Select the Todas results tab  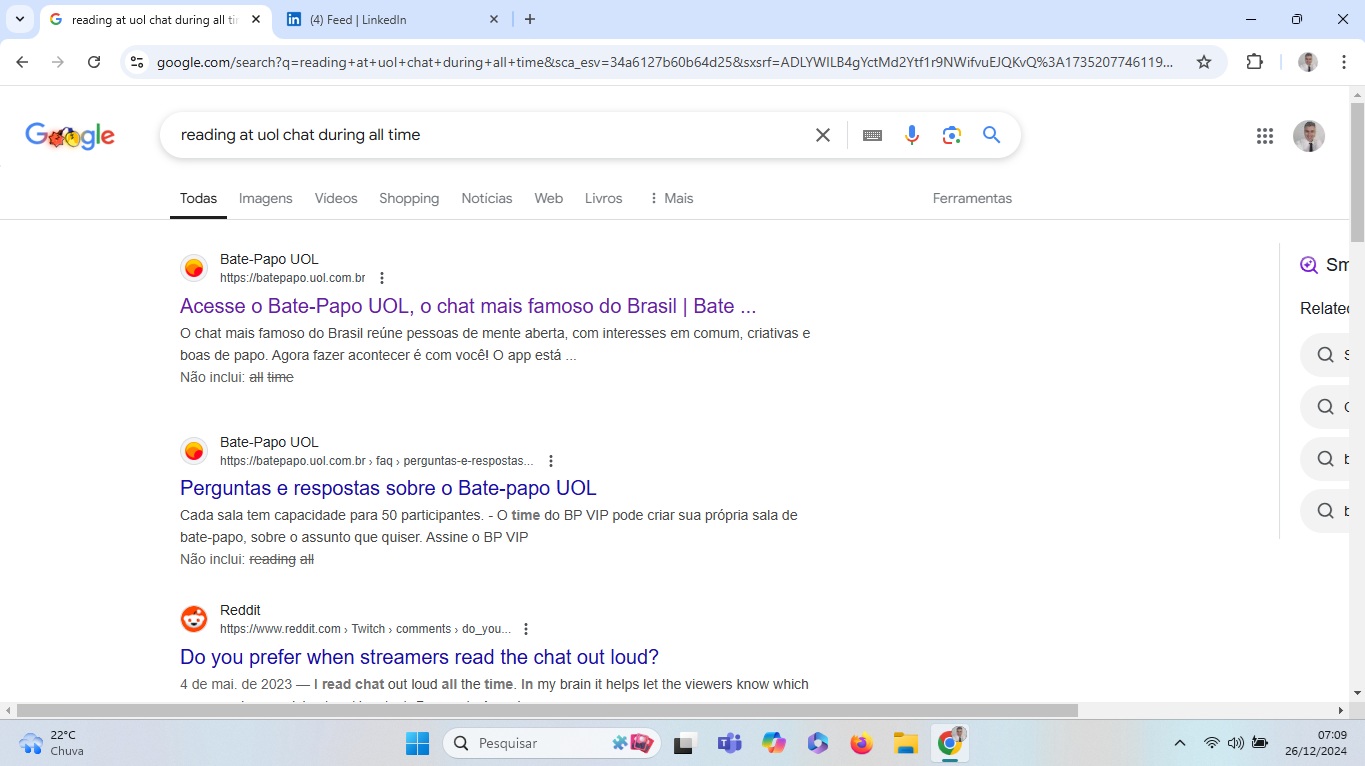click(198, 198)
